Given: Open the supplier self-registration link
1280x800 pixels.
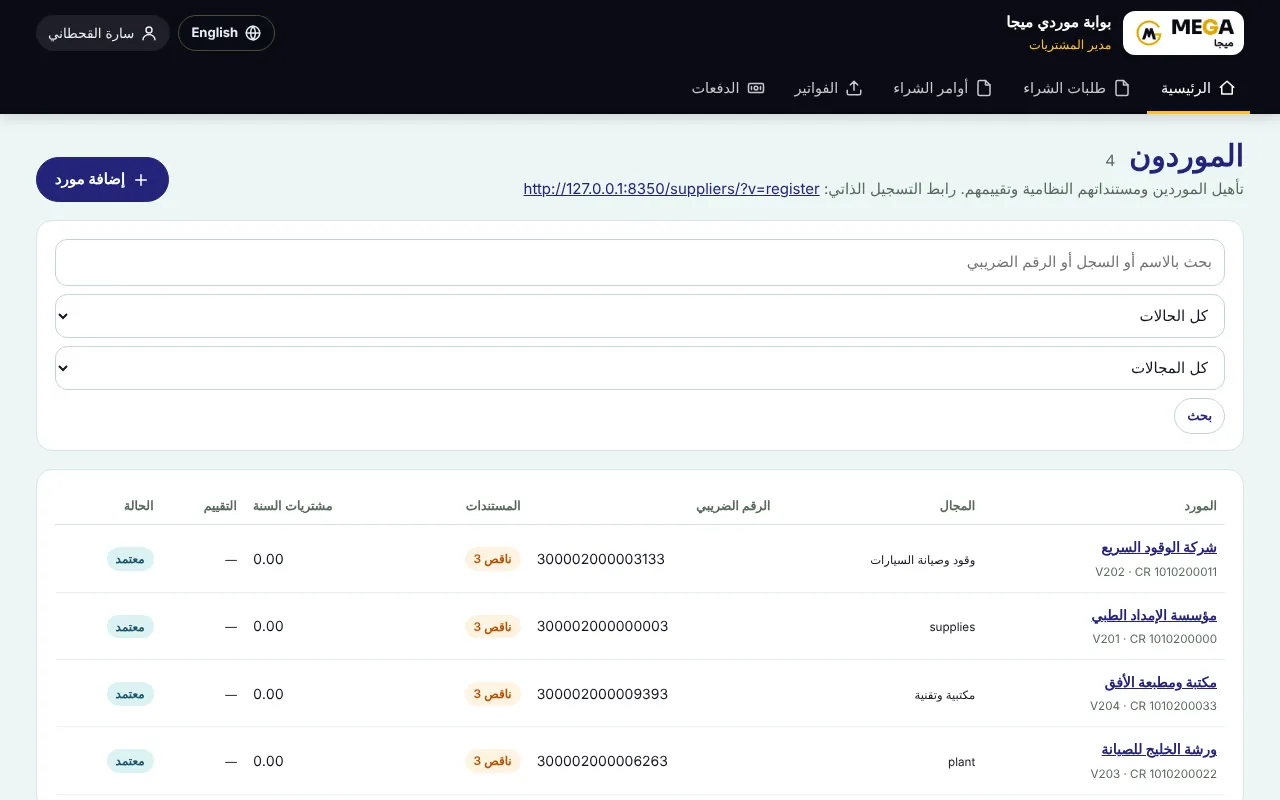Looking at the screenshot, I should pos(671,188).
